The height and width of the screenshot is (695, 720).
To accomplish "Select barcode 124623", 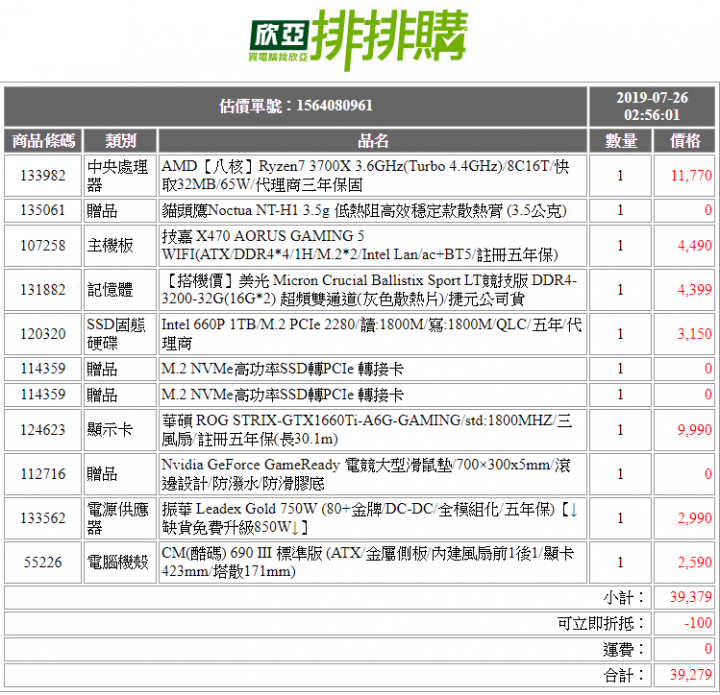I will [43, 430].
